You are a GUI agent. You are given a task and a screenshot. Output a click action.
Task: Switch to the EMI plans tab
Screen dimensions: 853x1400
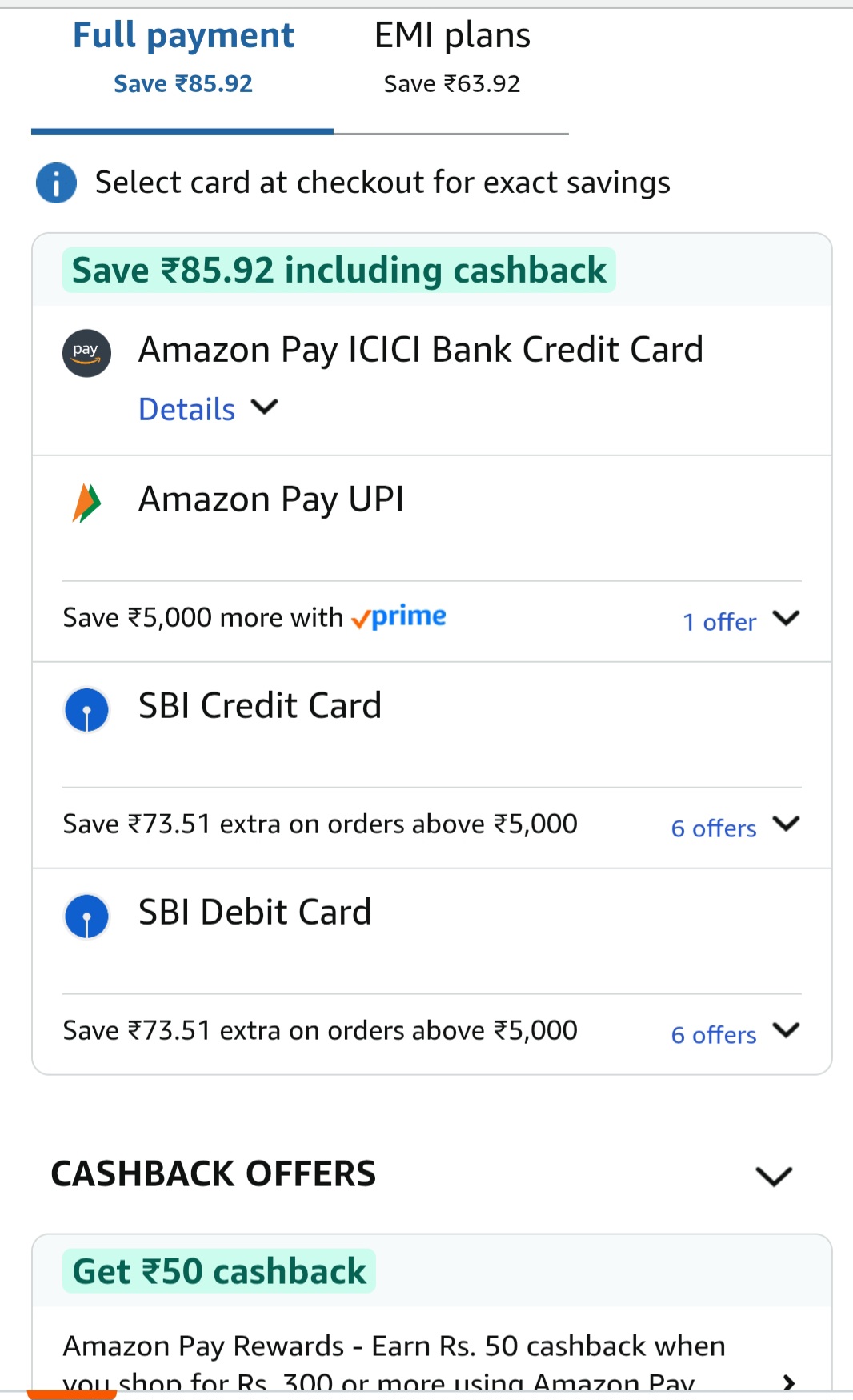(x=452, y=58)
